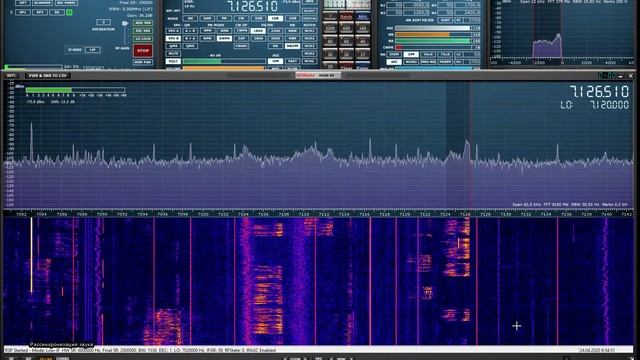Enable wide noise blanker NBW
The width and height of the screenshot is (640, 360).
click(293, 31)
